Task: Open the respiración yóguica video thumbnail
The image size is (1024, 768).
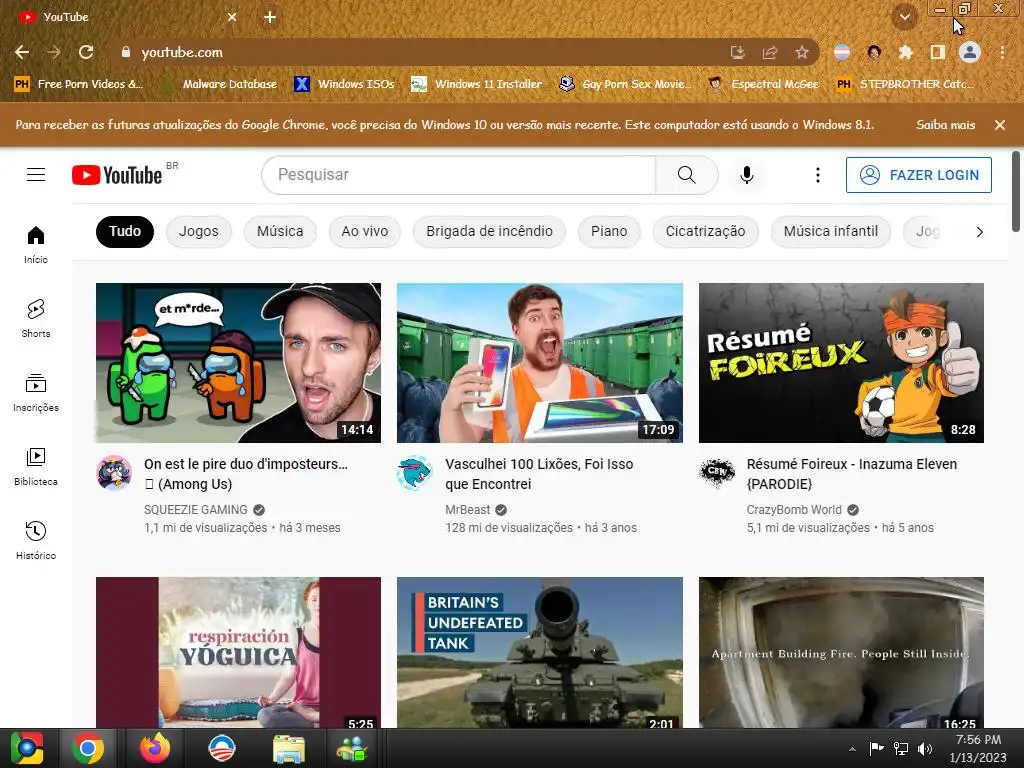Action: 238,652
